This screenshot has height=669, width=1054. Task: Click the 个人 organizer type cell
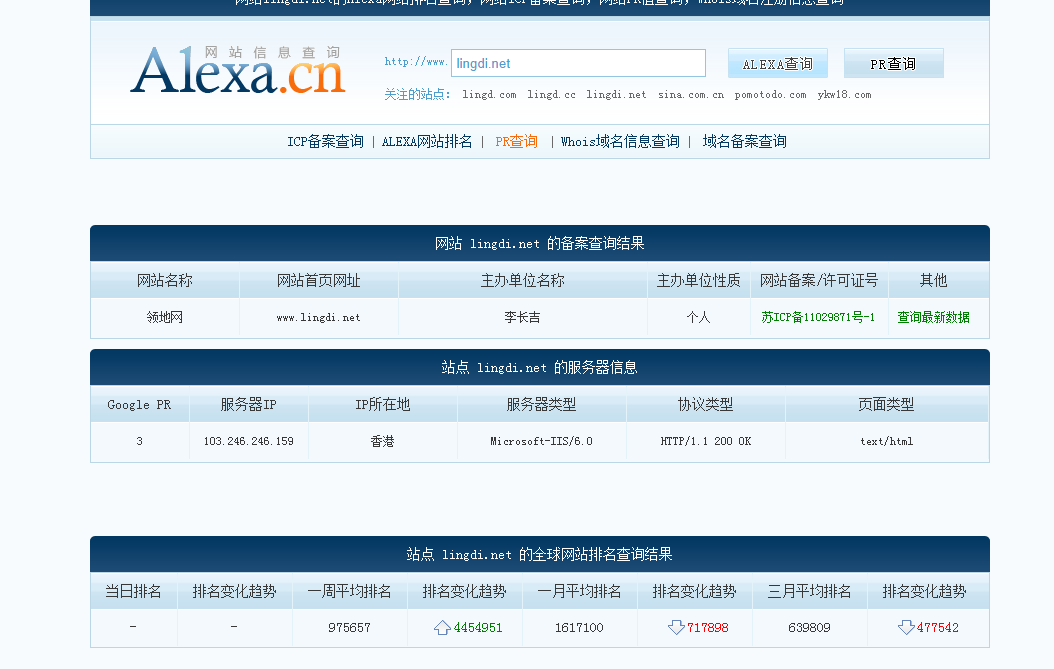pyautogui.click(x=698, y=317)
